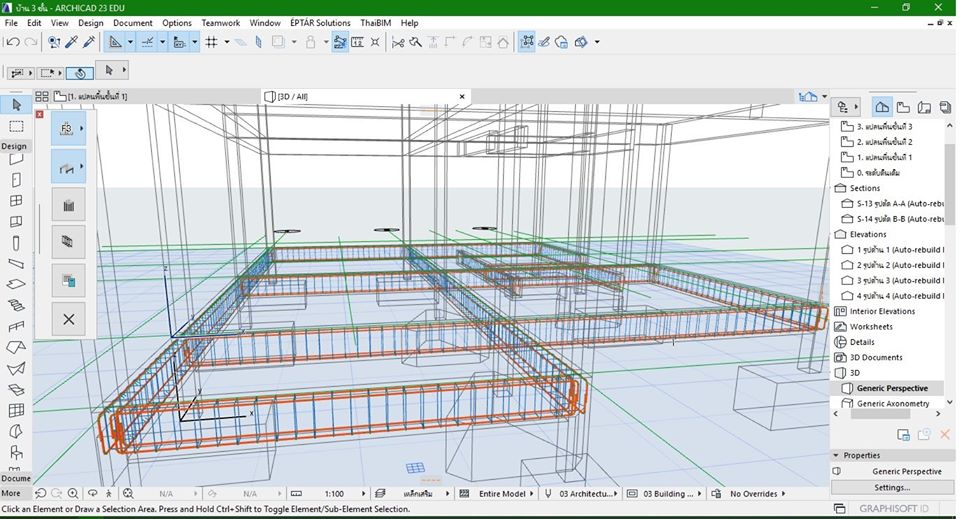The width and height of the screenshot is (960, 519).
Task: Click the Inject Parameters syringe icon
Action: click(x=89, y=42)
